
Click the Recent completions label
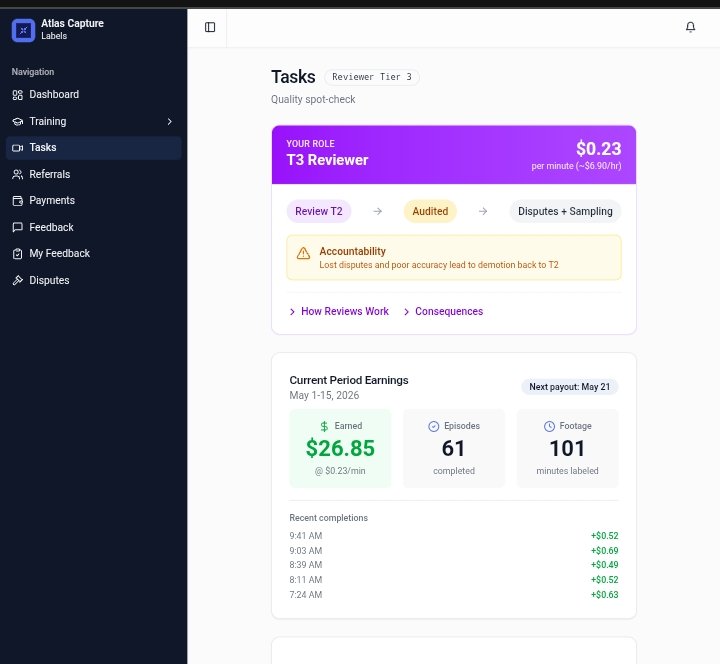coord(328,518)
